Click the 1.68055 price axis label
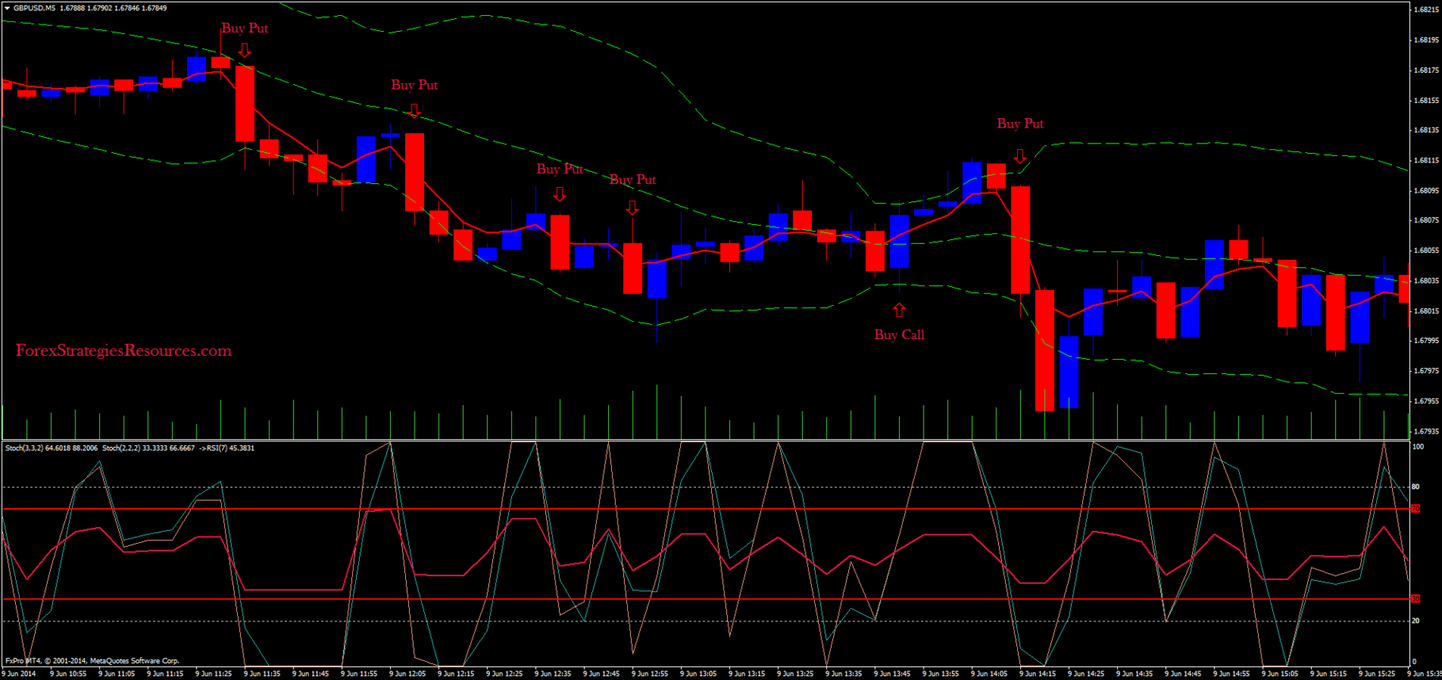Screen dimensions: 1442x680 [x=1426, y=251]
